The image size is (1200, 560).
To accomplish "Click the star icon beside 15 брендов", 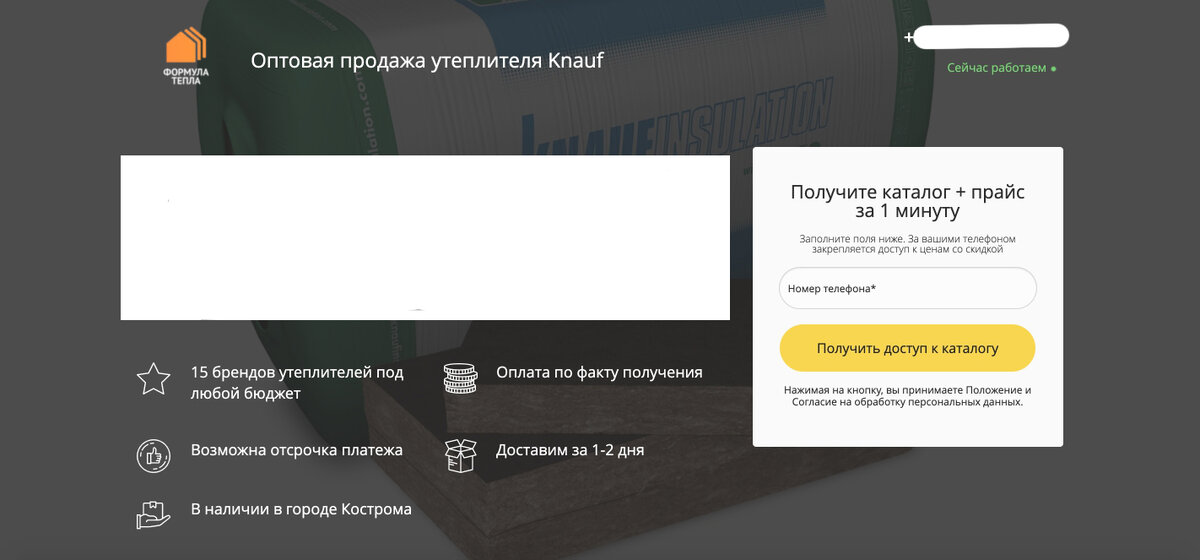I will 153,379.
